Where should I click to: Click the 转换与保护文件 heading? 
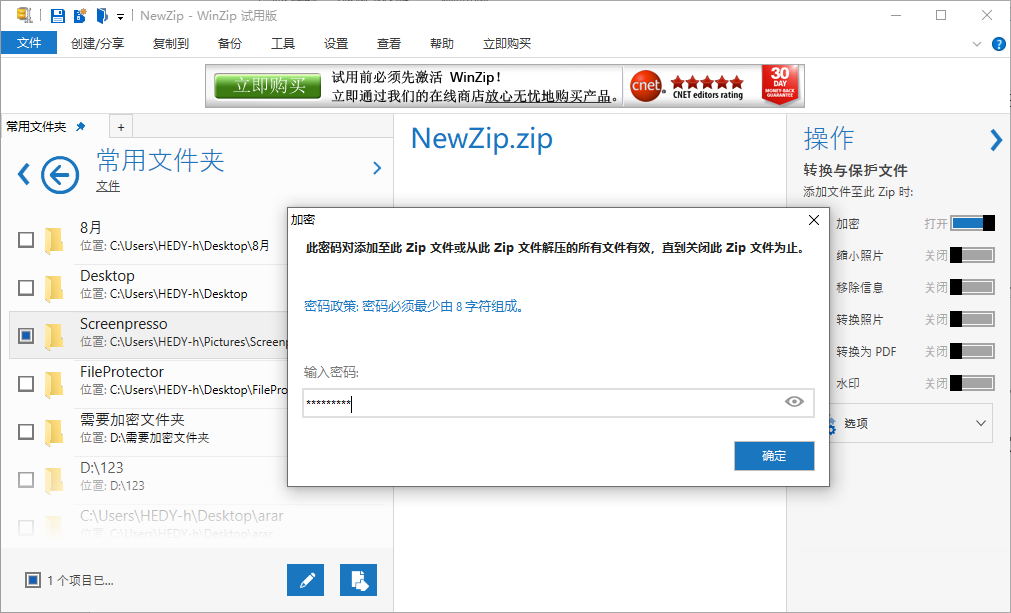pos(855,170)
